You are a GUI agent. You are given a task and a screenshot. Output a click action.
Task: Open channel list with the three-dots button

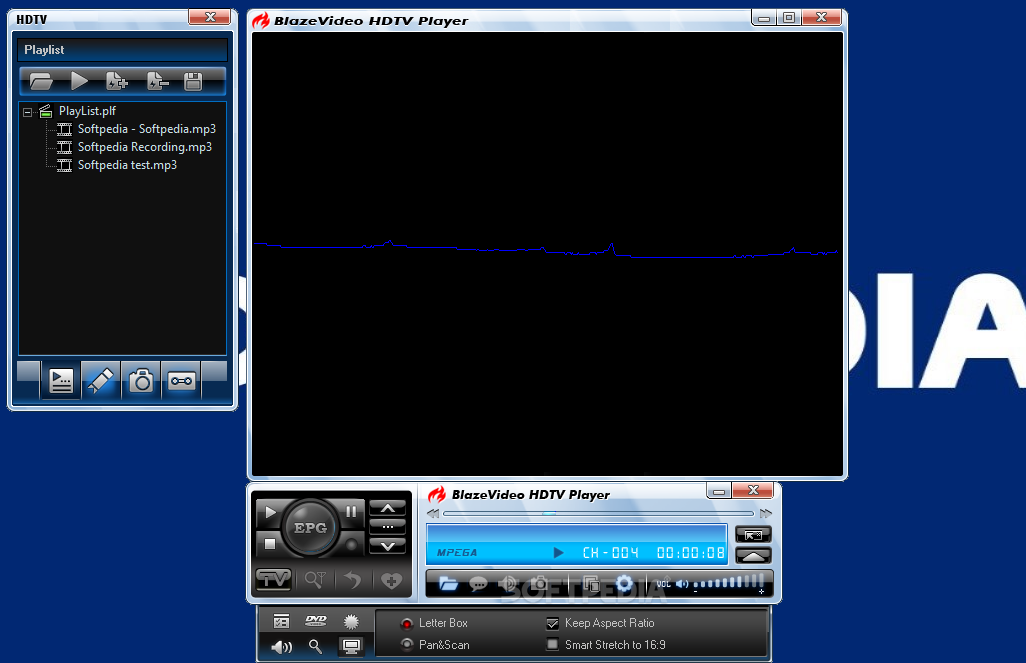(387, 527)
